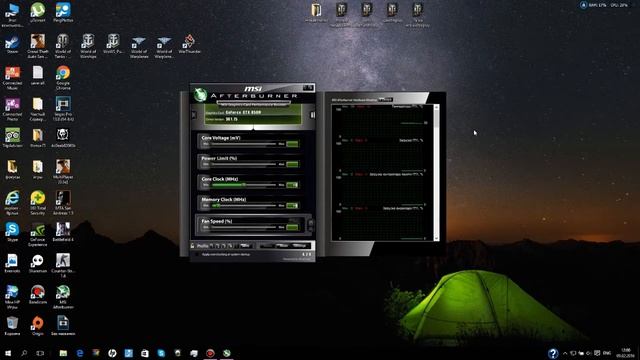The image size is (640, 360).
Task: Click left arrow beside graphics card info
Action: (x=194, y=115)
